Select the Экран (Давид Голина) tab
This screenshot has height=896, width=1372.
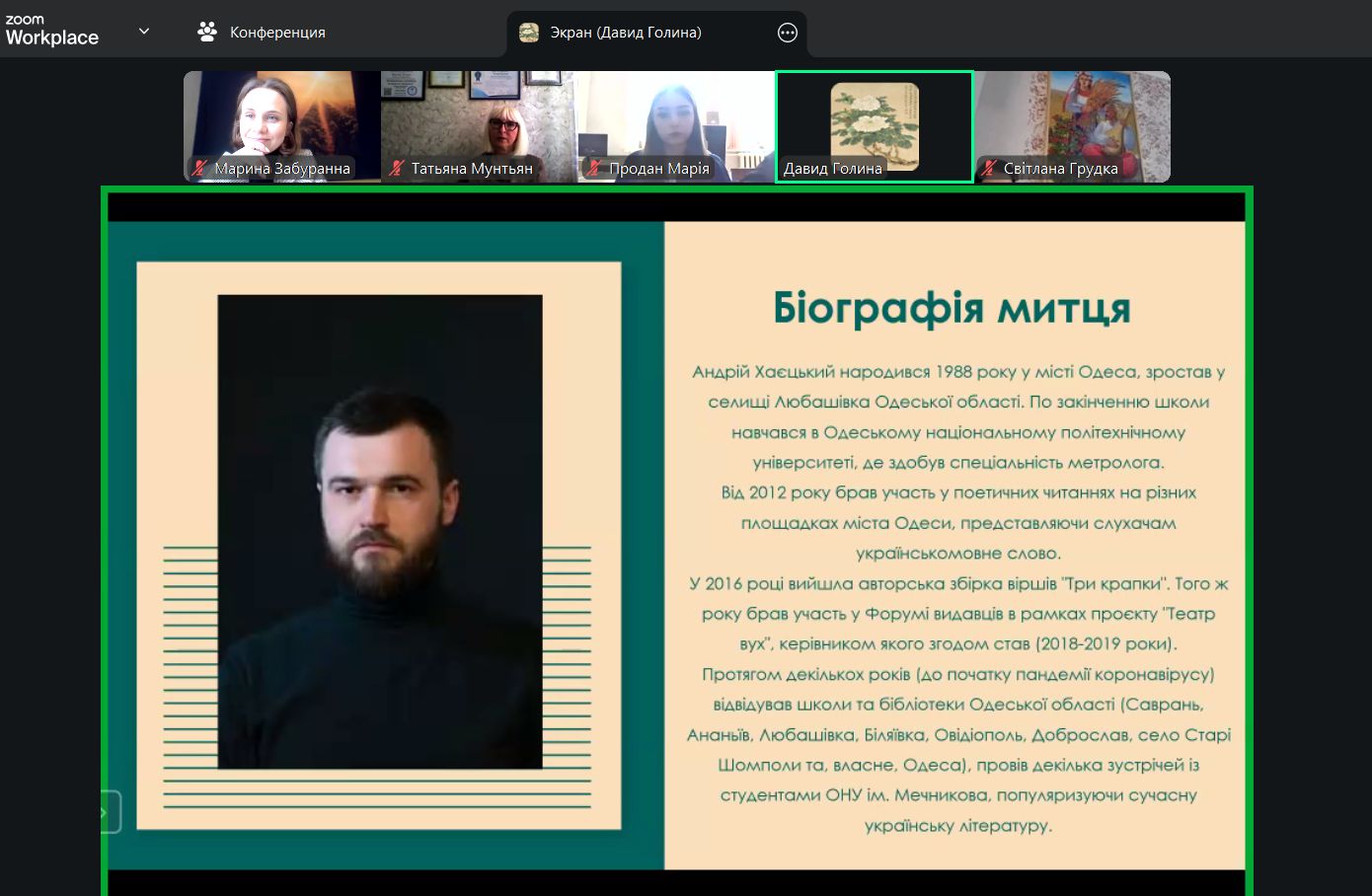tap(625, 33)
